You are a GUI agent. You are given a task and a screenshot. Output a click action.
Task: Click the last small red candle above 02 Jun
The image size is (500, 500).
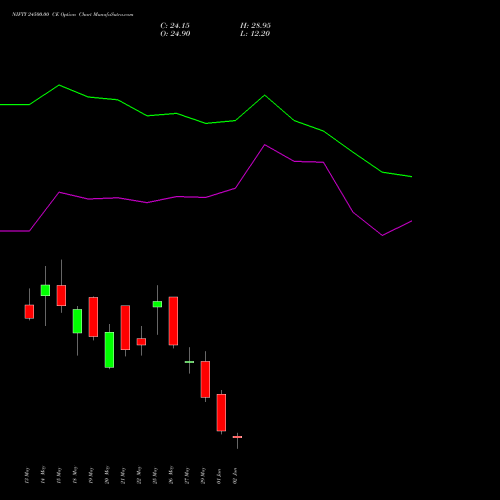coord(237,437)
